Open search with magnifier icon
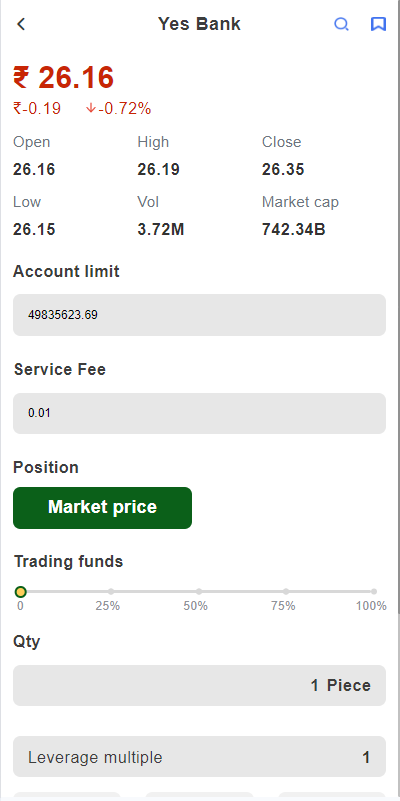 click(x=341, y=24)
